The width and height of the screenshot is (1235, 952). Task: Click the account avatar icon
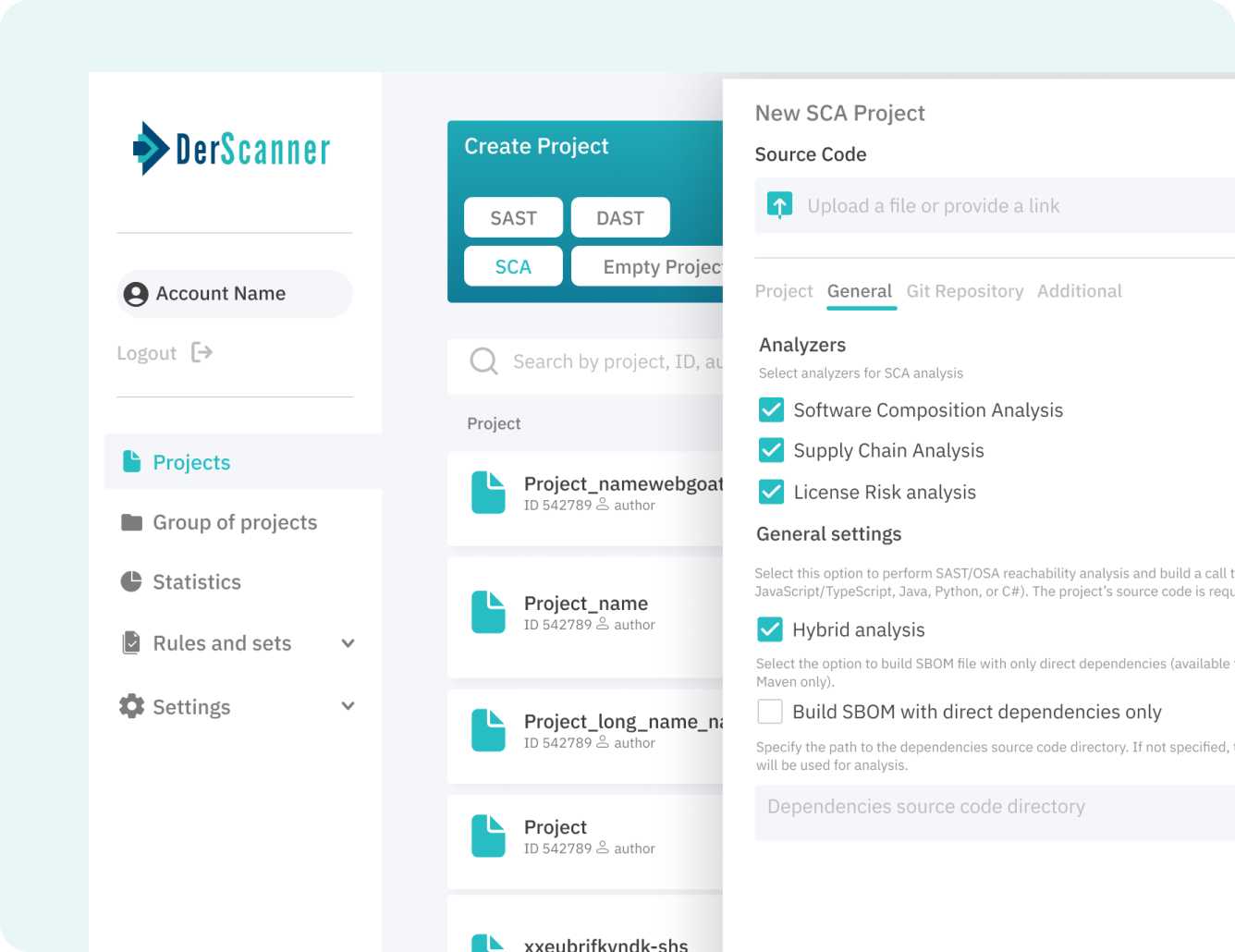(136, 293)
